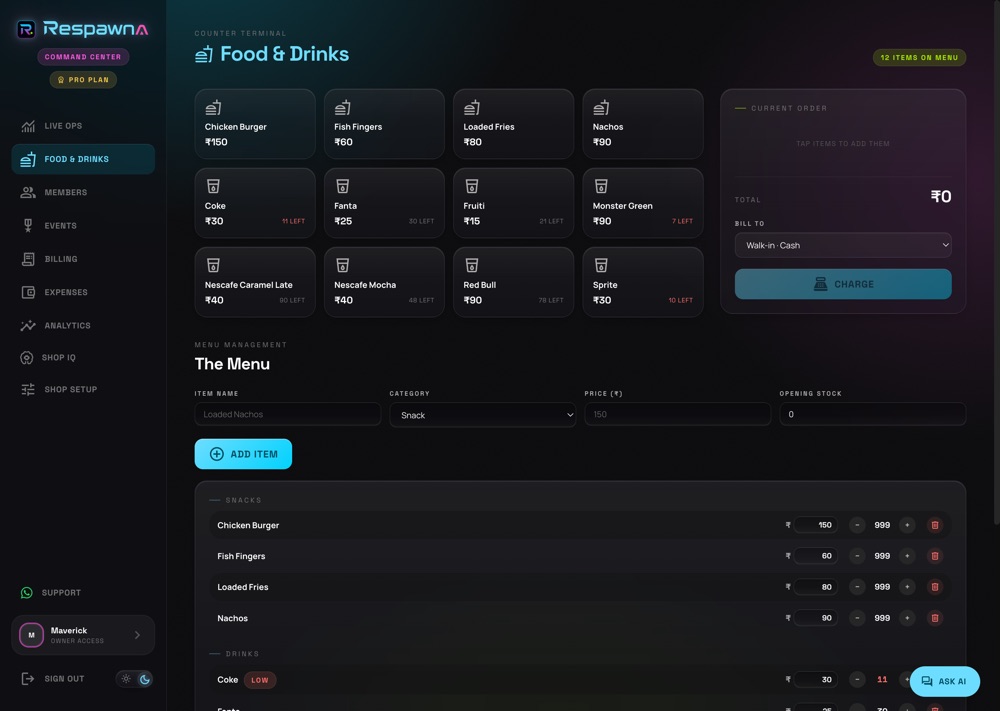The height and width of the screenshot is (711, 1000).
Task: Tap the Monster Green card
Action: point(643,203)
